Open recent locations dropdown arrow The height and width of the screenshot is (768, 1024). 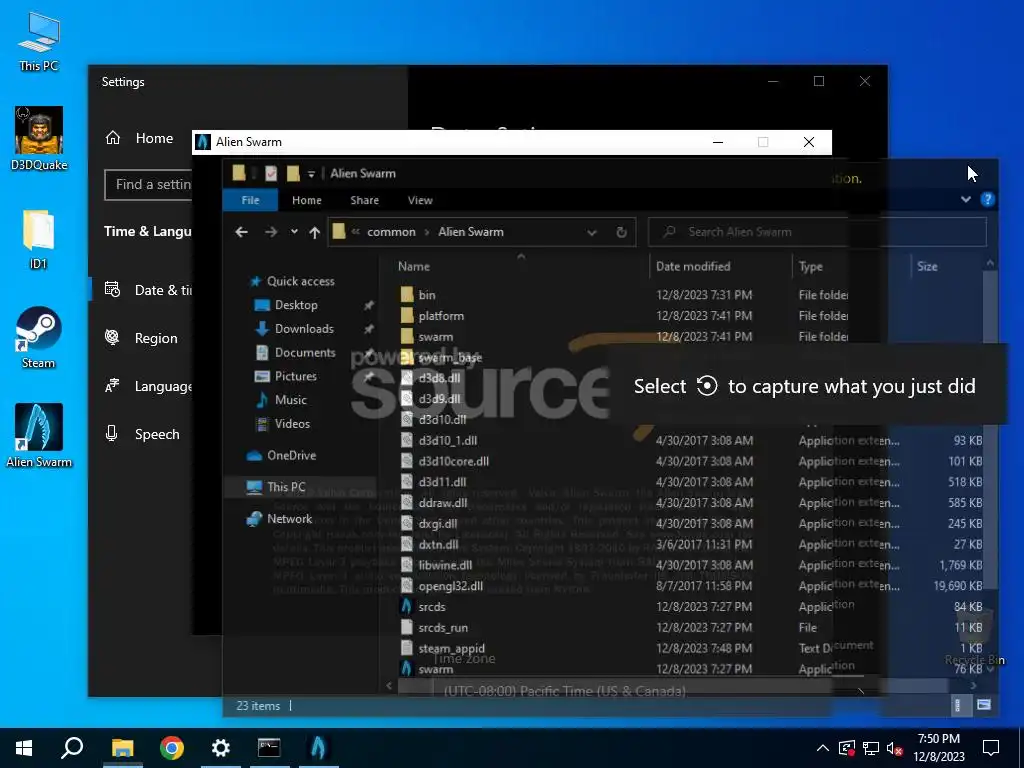tap(295, 232)
